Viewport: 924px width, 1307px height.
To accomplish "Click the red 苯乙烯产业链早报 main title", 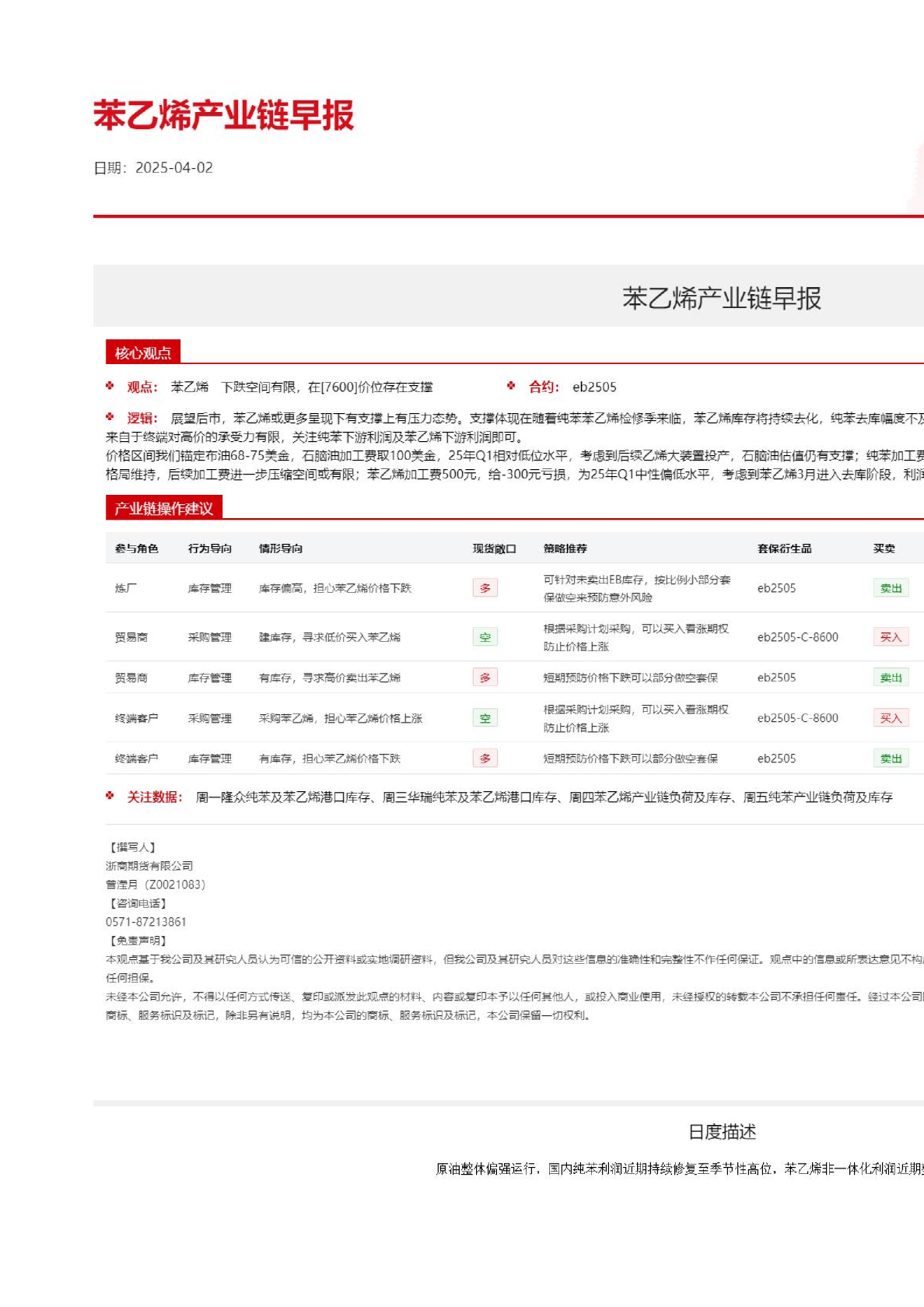I will coord(224,115).
